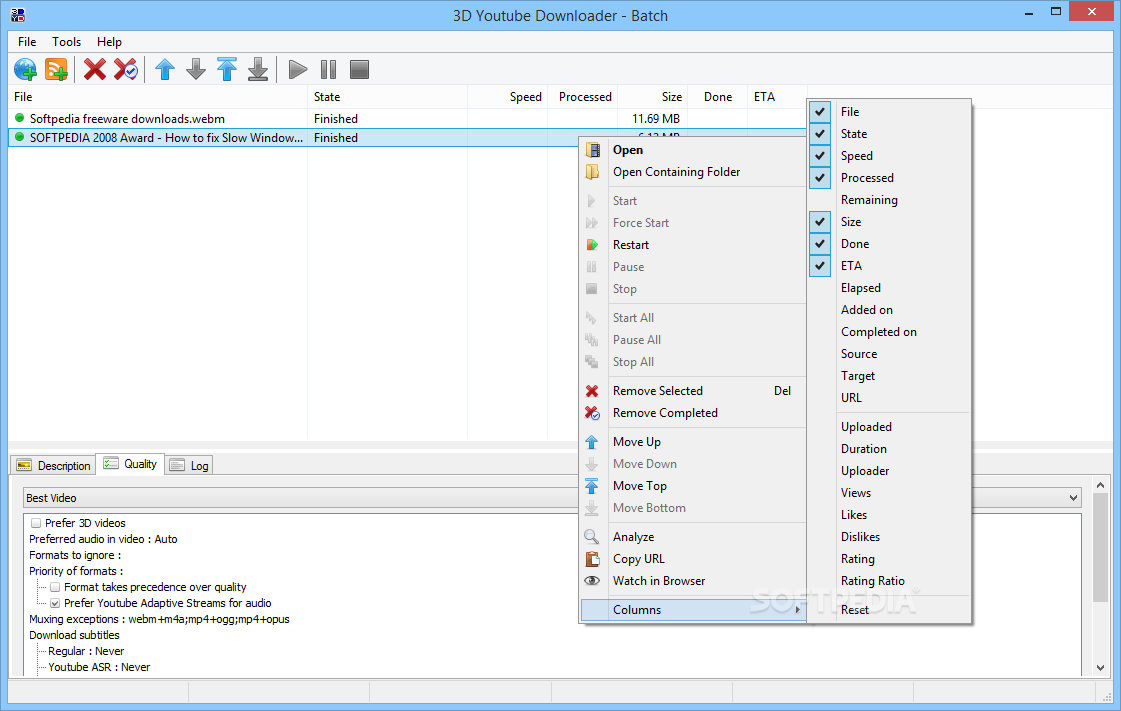Screen dimensions: 1121x711
Task: Open the Help menu
Action: (x=109, y=41)
